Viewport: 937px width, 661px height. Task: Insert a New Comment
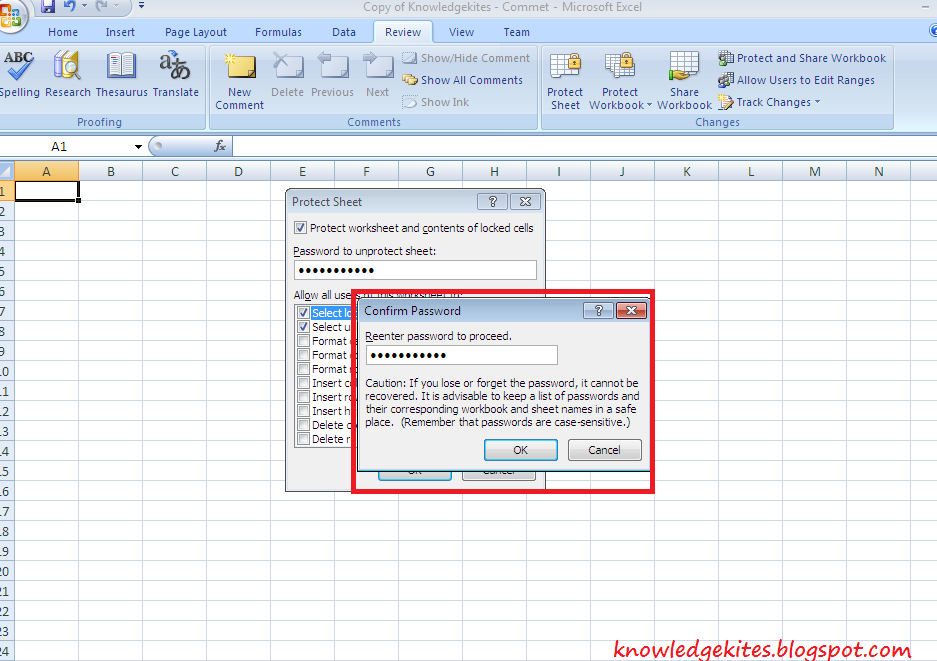pyautogui.click(x=239, y=78)
